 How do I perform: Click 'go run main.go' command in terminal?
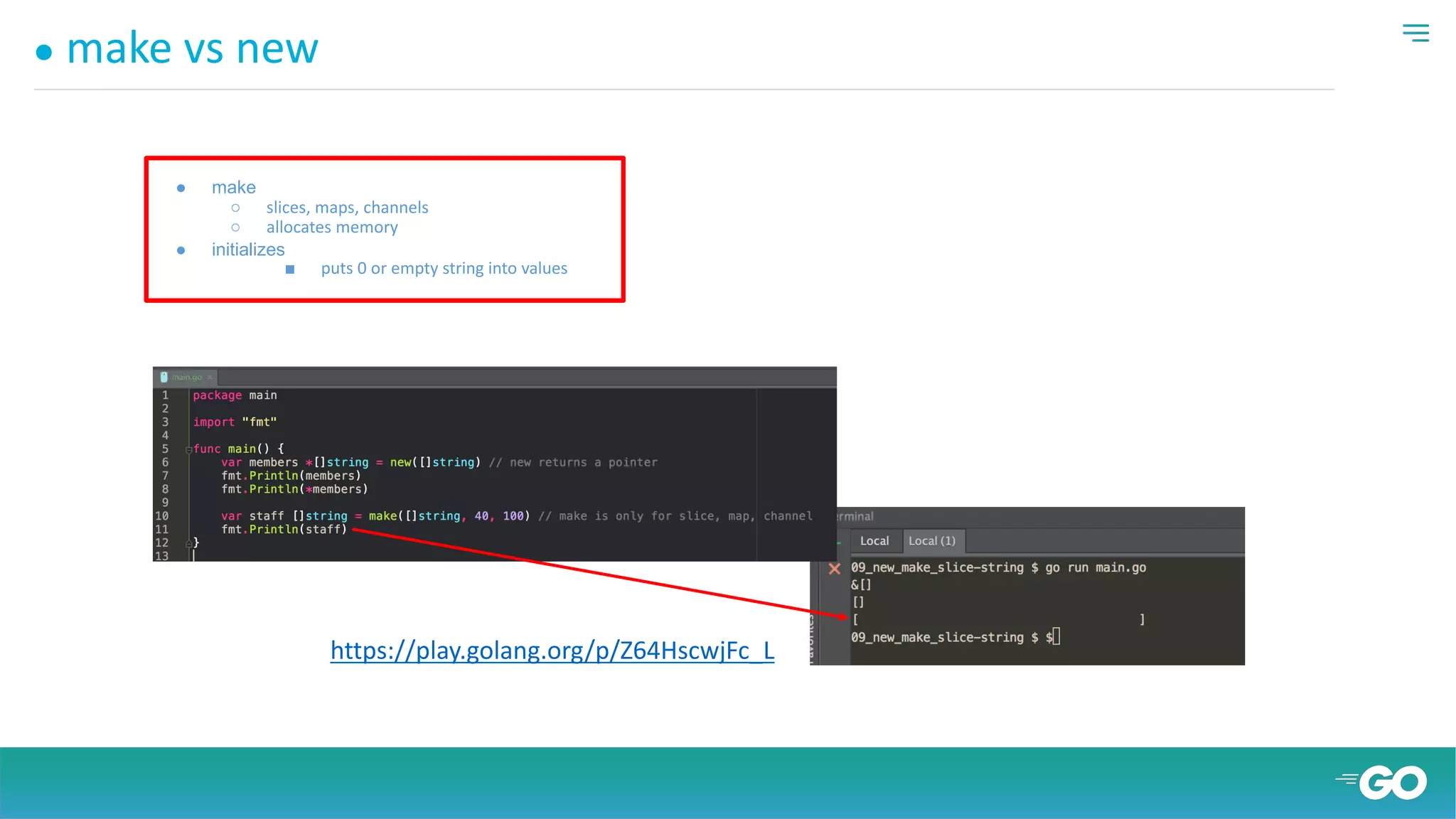point(1095,567)
